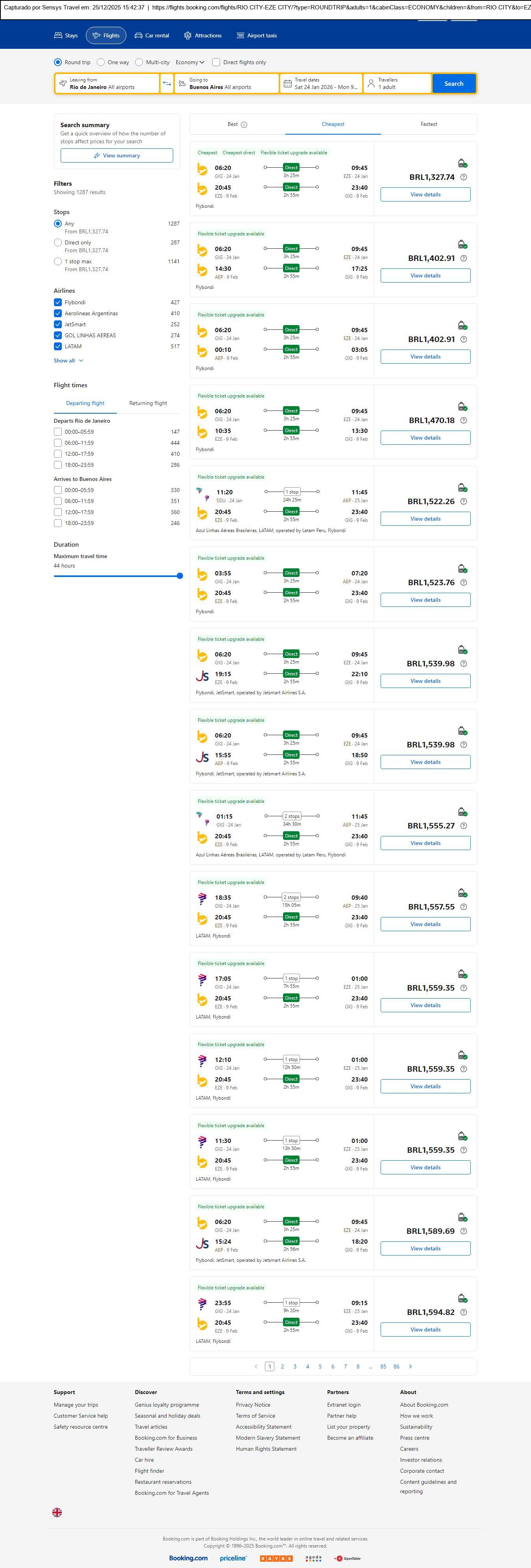Open the Travellers 1 adult selector
Screen dimensions: 531x1568
click(x=397, y=83)
